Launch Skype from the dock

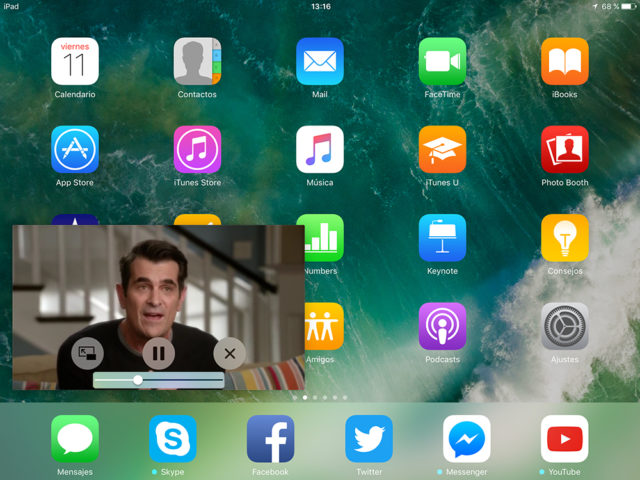(x=173, y=439)
